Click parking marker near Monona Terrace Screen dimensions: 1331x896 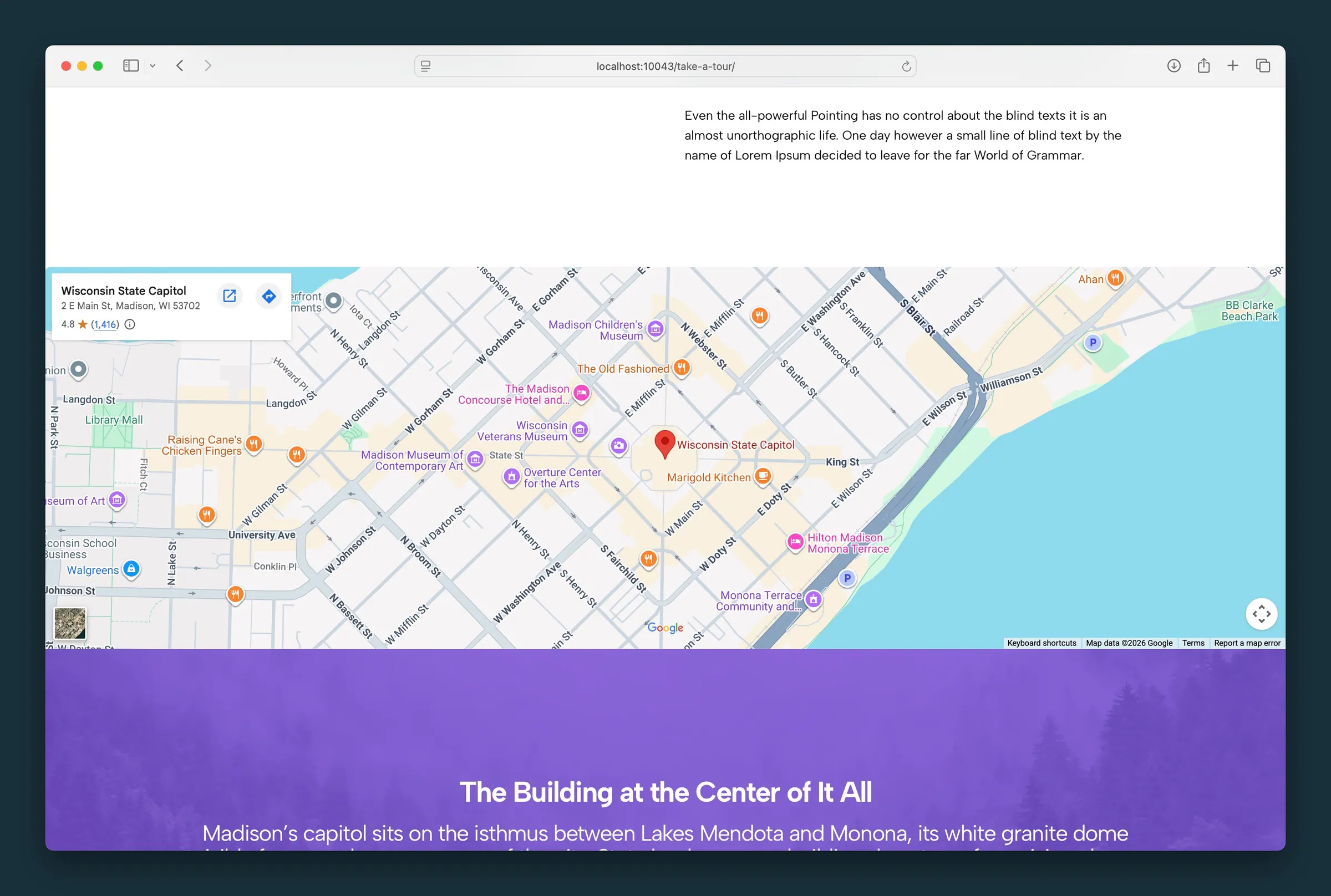847,578
